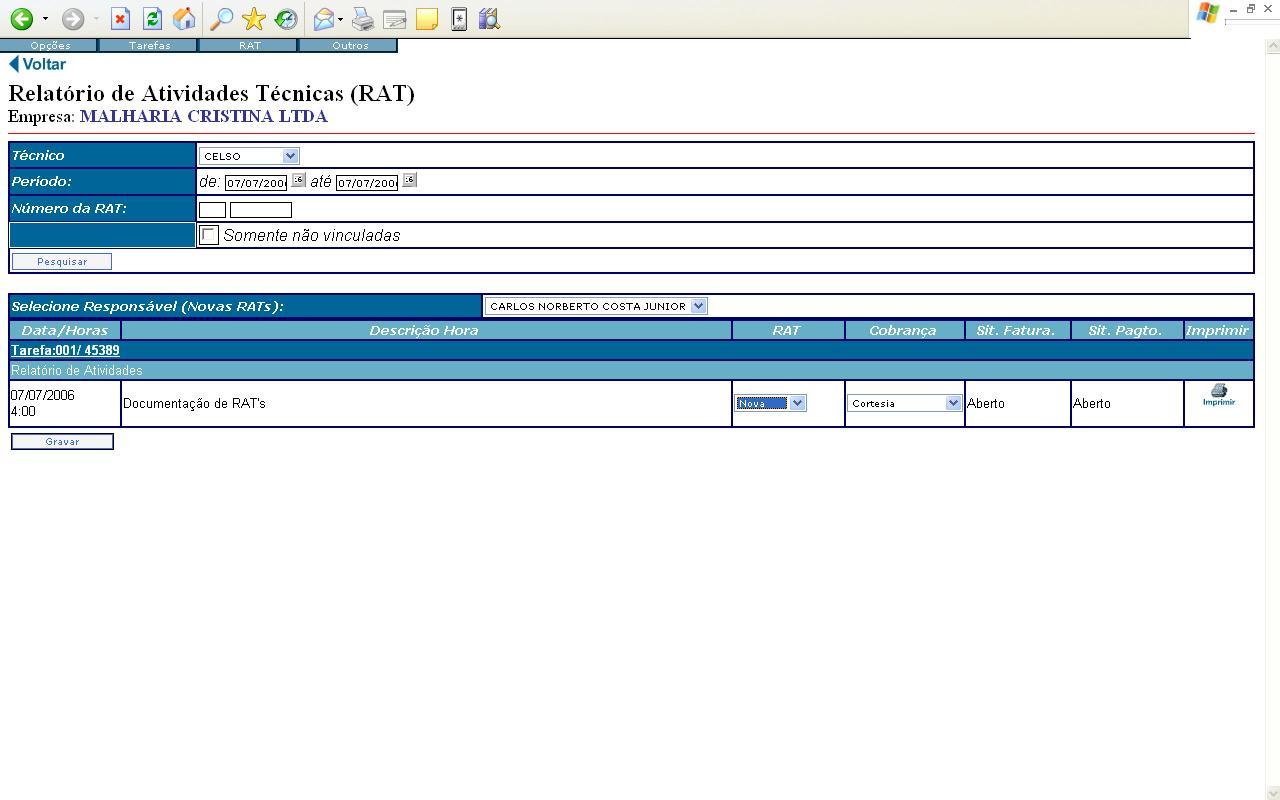
Task: Open Search with the magnifying glass icon
Action: click(x=221, y=19)
